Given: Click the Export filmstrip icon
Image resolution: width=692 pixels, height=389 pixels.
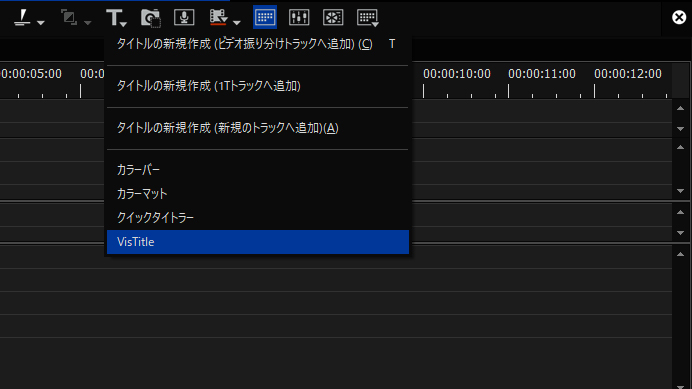Looking at the screenshot, I should click(218, 17).
